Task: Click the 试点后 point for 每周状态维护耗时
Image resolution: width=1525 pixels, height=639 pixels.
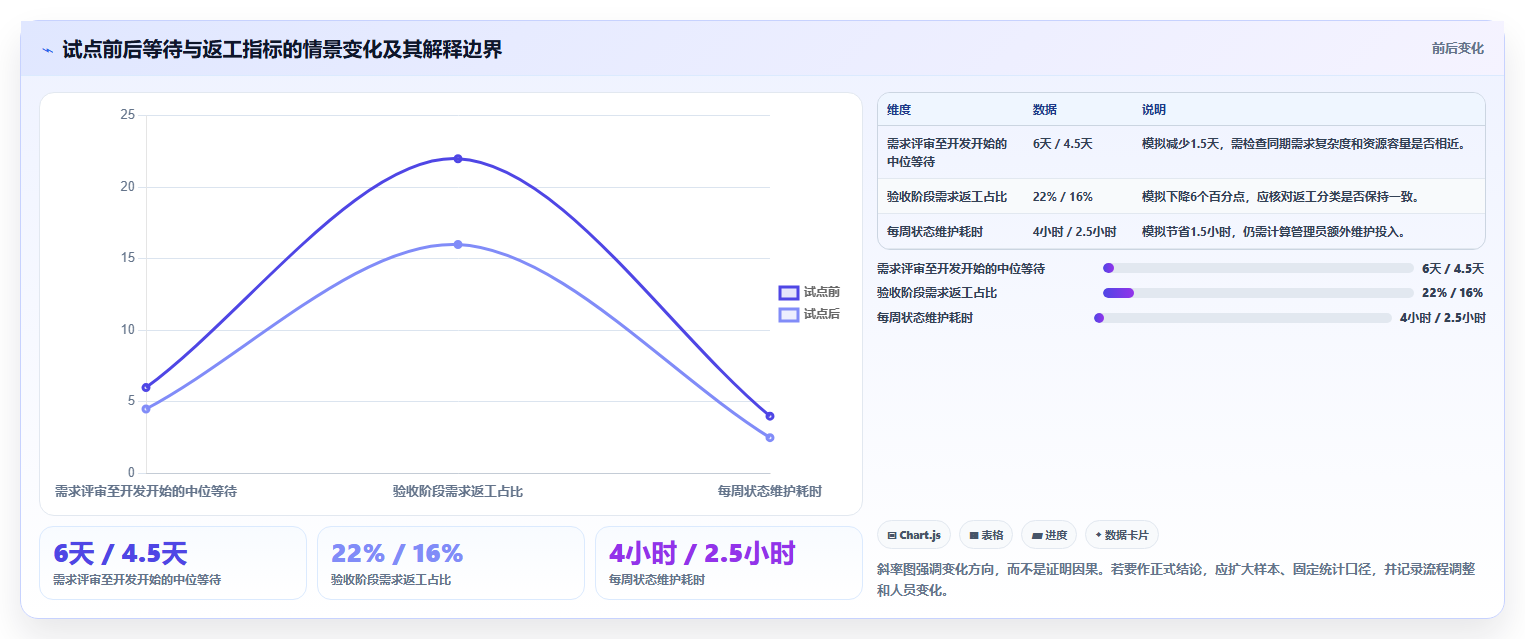Action: click(769, 437)
